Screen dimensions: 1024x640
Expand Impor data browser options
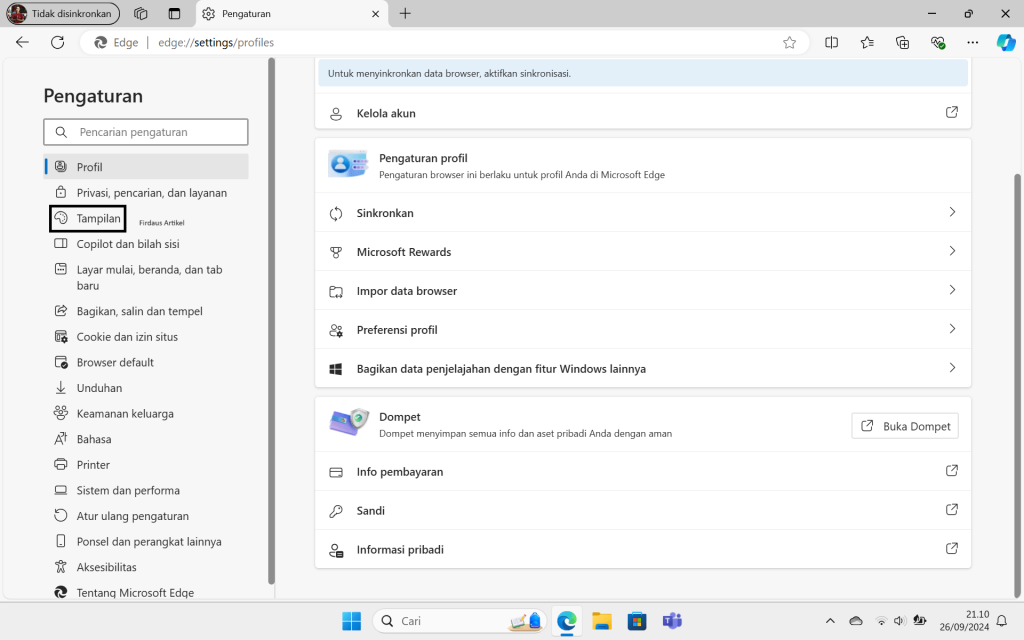(952, 290)
